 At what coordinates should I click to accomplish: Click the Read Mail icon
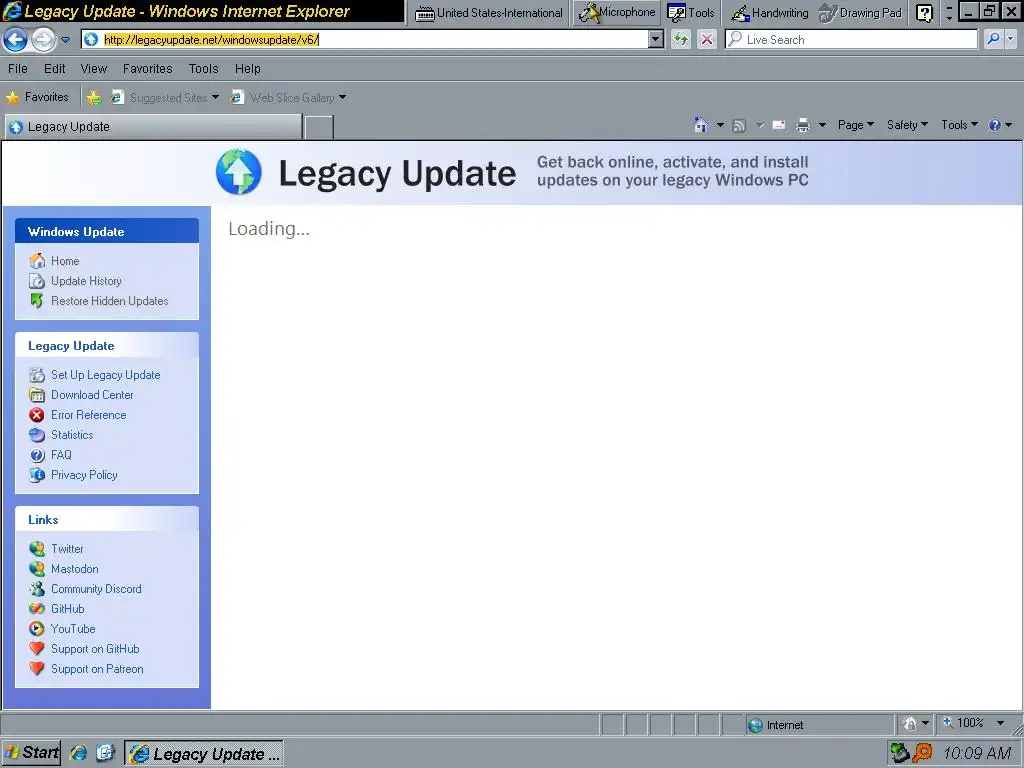click(778, 125)
